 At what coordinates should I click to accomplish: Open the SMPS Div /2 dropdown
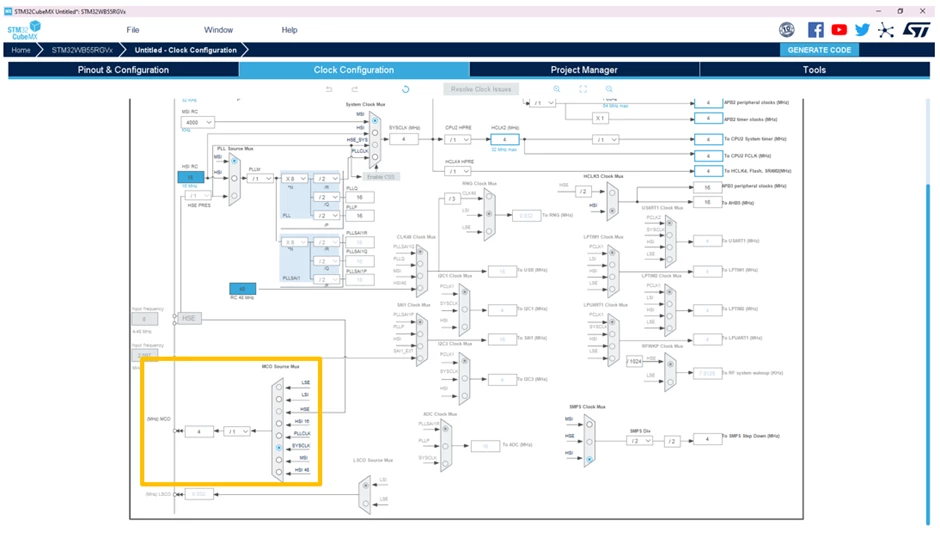639,441
